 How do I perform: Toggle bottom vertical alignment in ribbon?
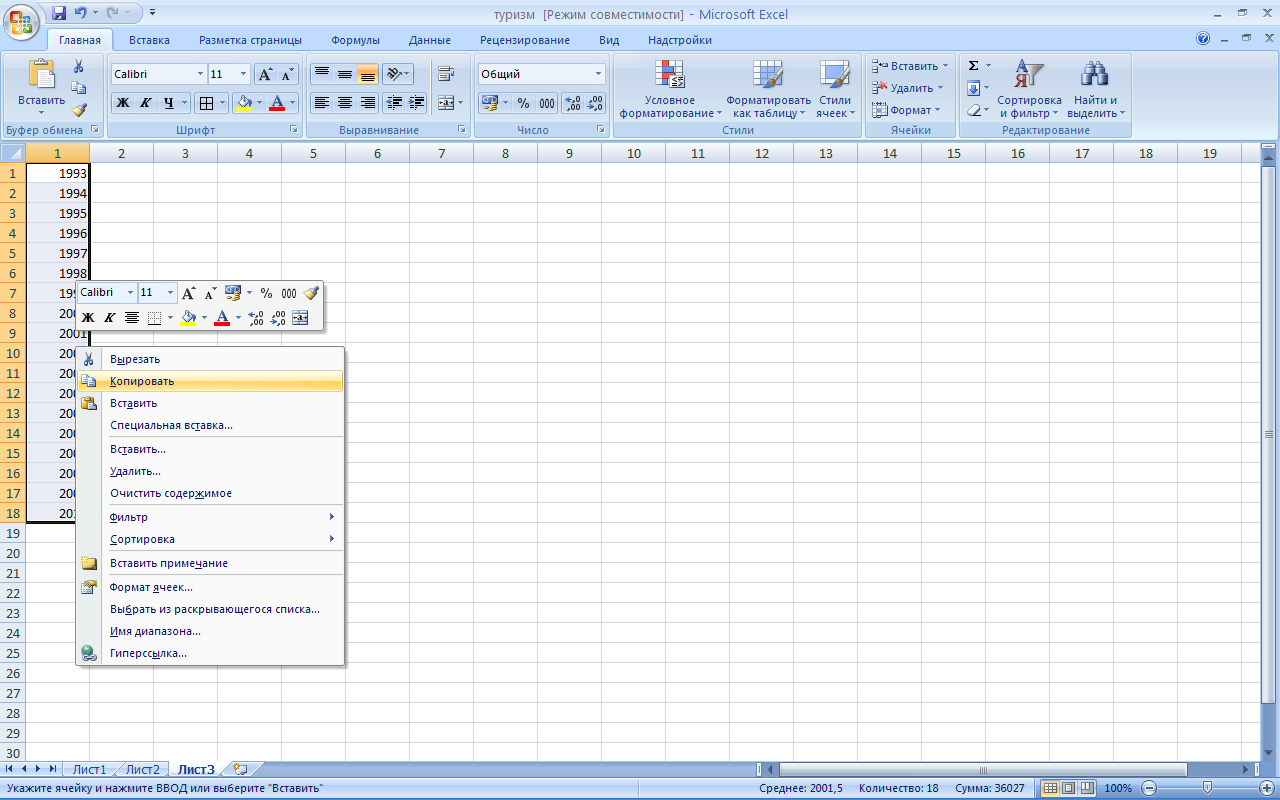tap(368, 74)
